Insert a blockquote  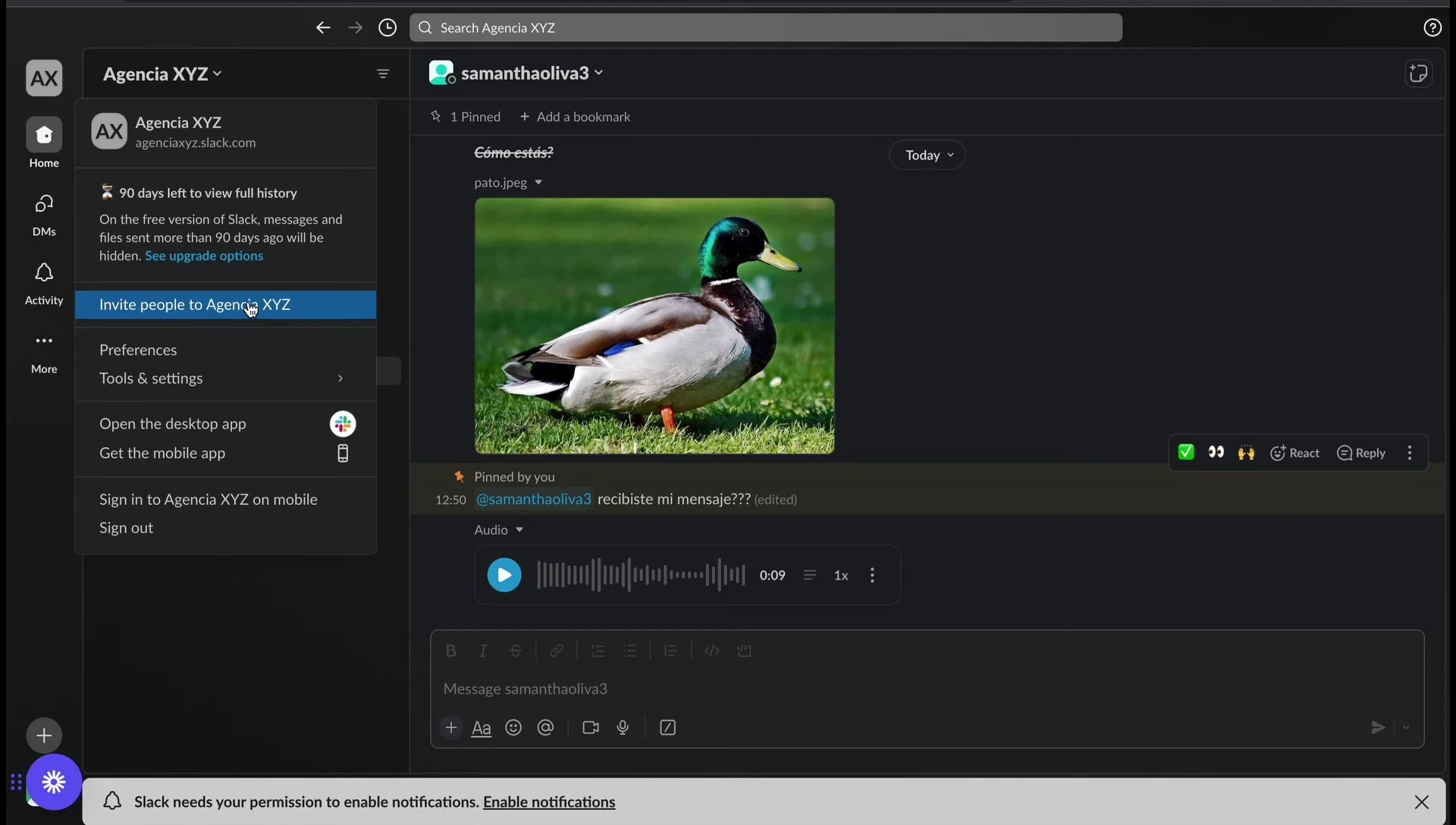pyautogui.click(x=670, y=651)
